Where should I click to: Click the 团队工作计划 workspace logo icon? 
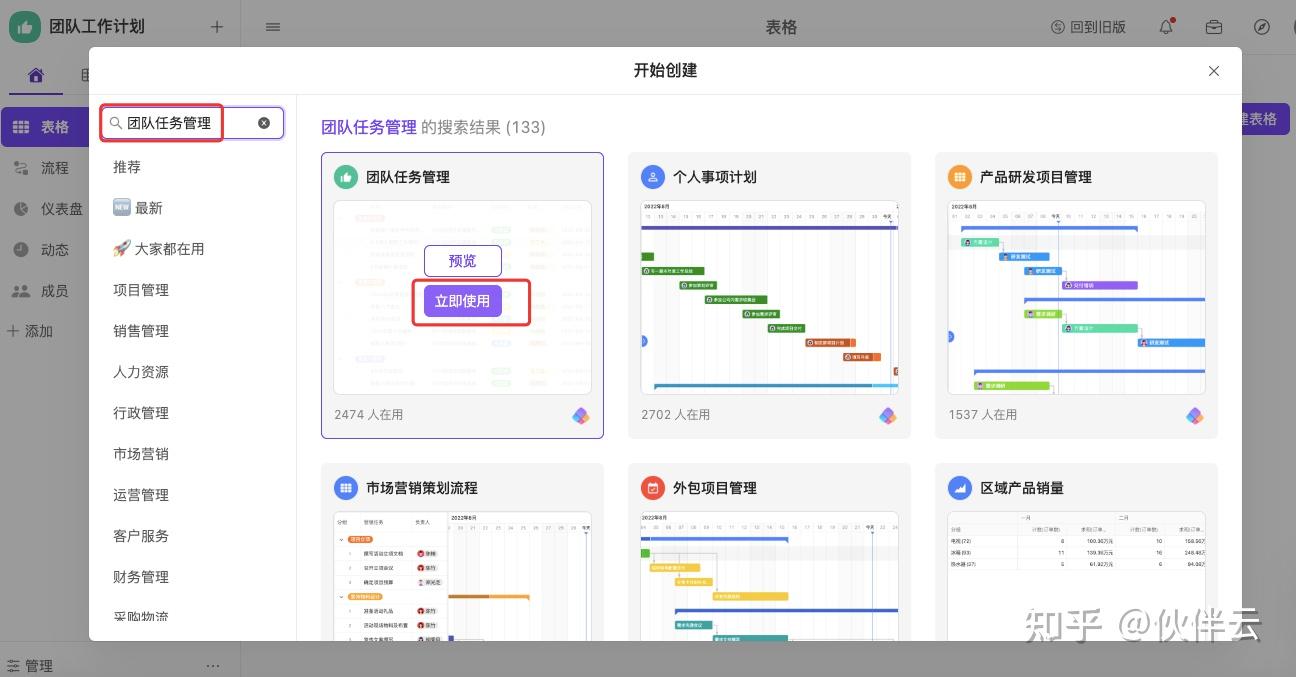(25, 27)
